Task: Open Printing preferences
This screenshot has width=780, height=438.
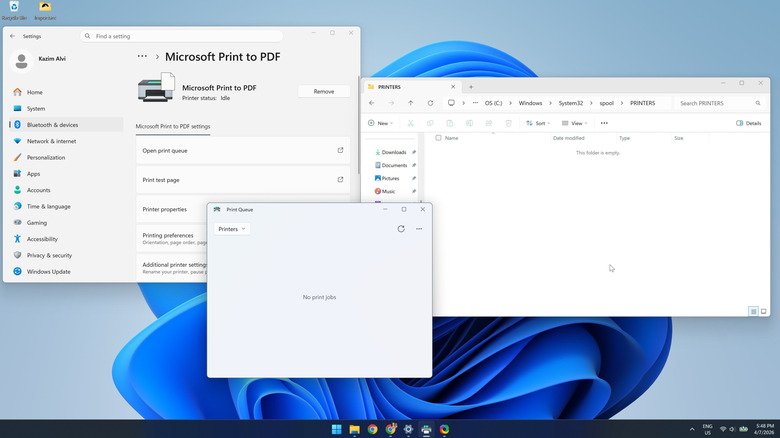Action: coord(172,238)
